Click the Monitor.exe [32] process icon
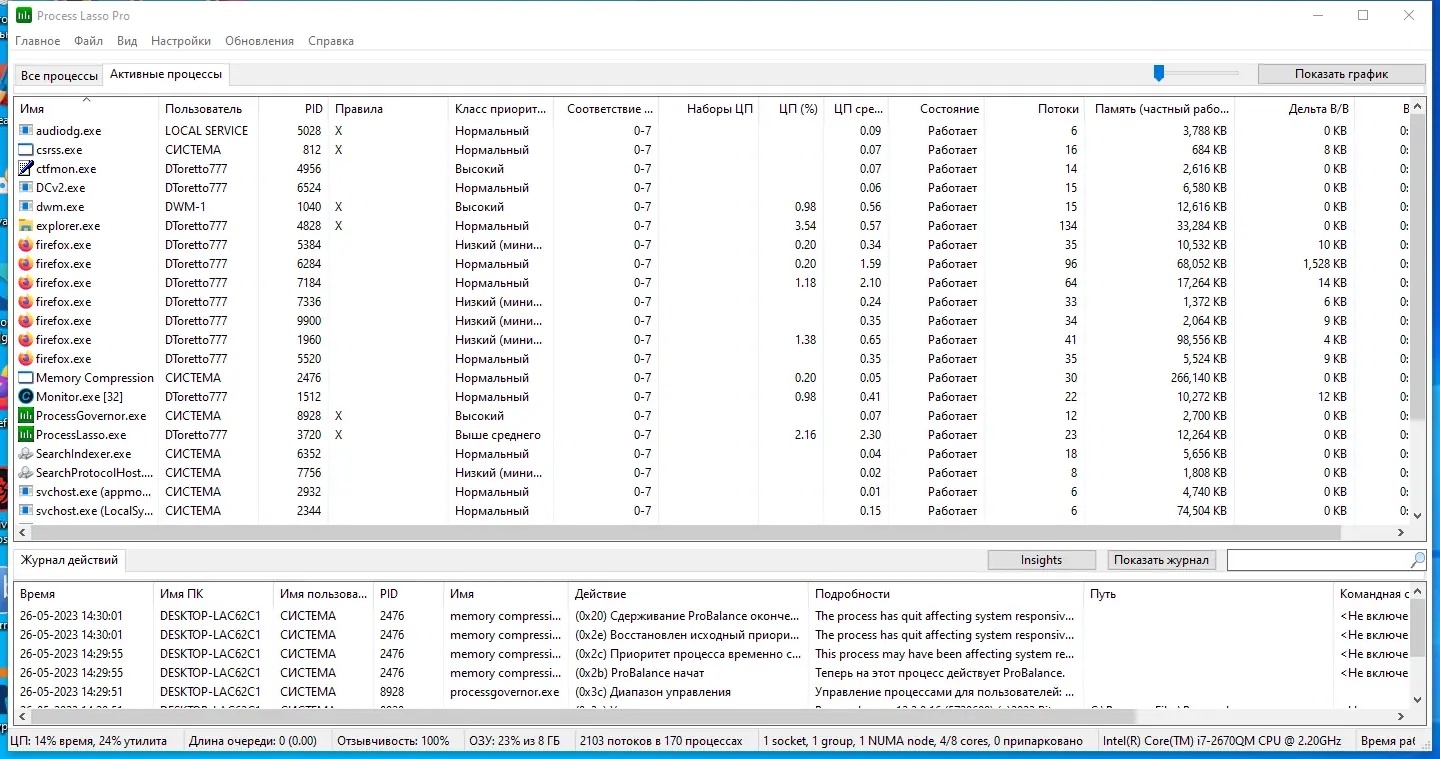Image resolution: width=1440 pixels, height=759 pixels. tap(26, 397)
